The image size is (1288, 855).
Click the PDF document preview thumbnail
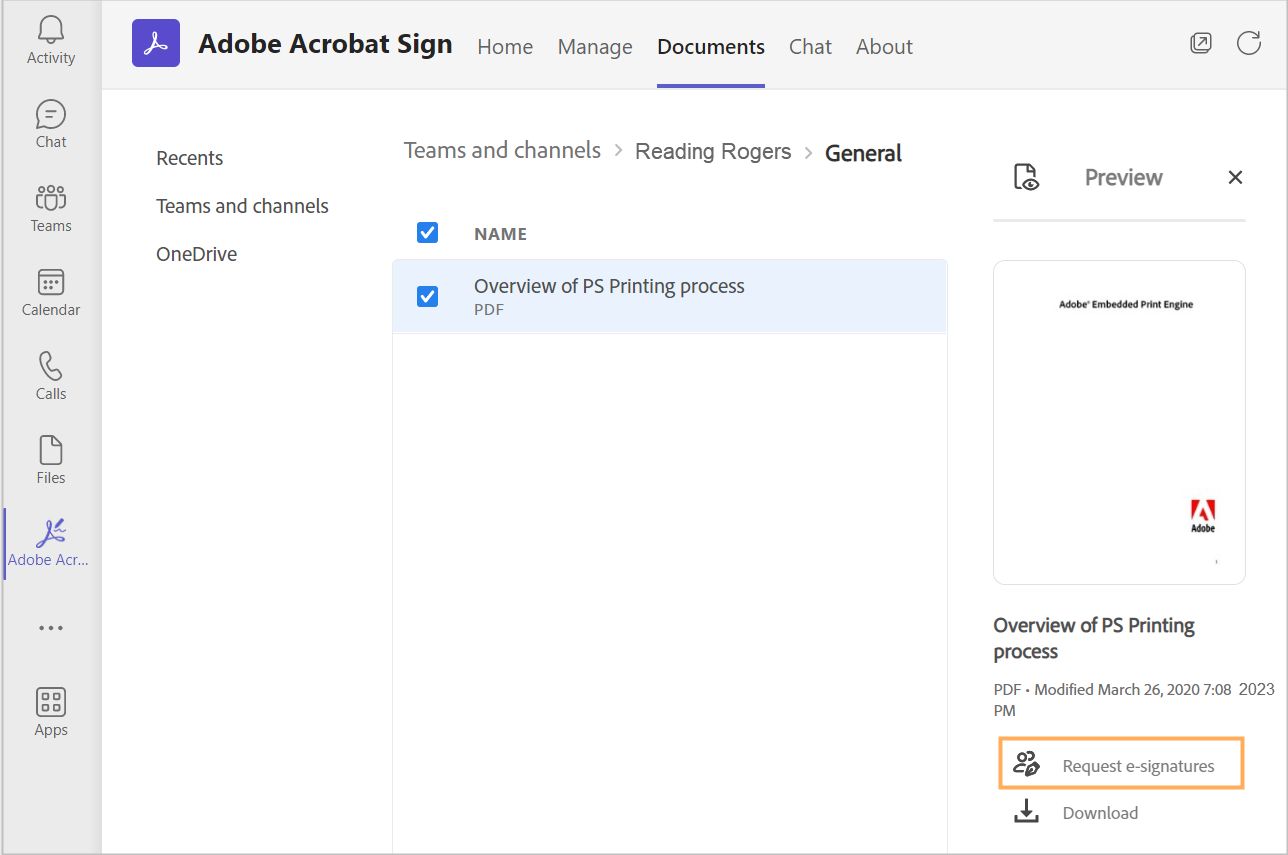tap(1119, 422)
